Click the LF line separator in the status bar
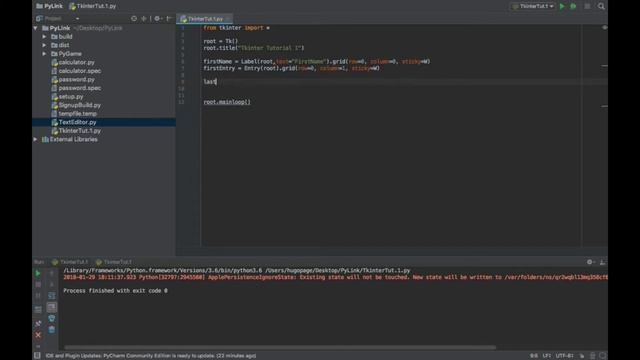This screenshot has width=640, height=360. point(547,356)
